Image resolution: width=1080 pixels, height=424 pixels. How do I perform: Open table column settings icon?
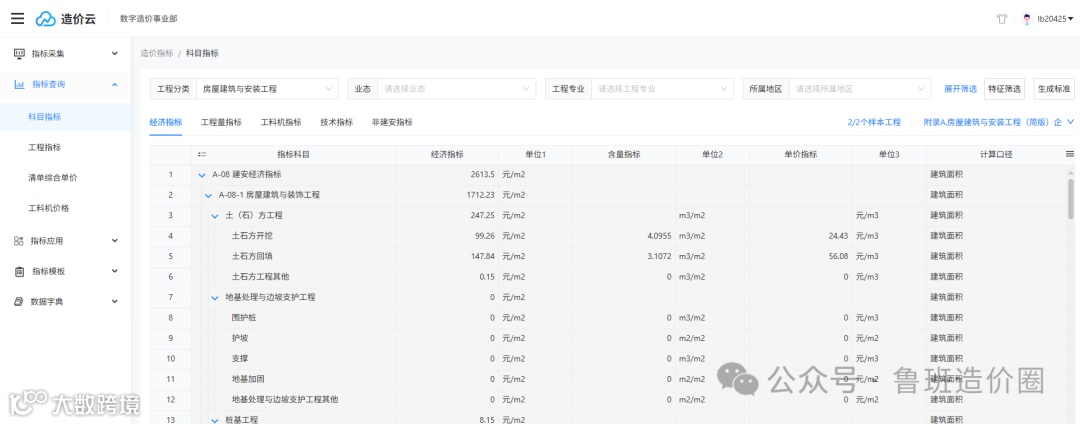[1070, 155]
